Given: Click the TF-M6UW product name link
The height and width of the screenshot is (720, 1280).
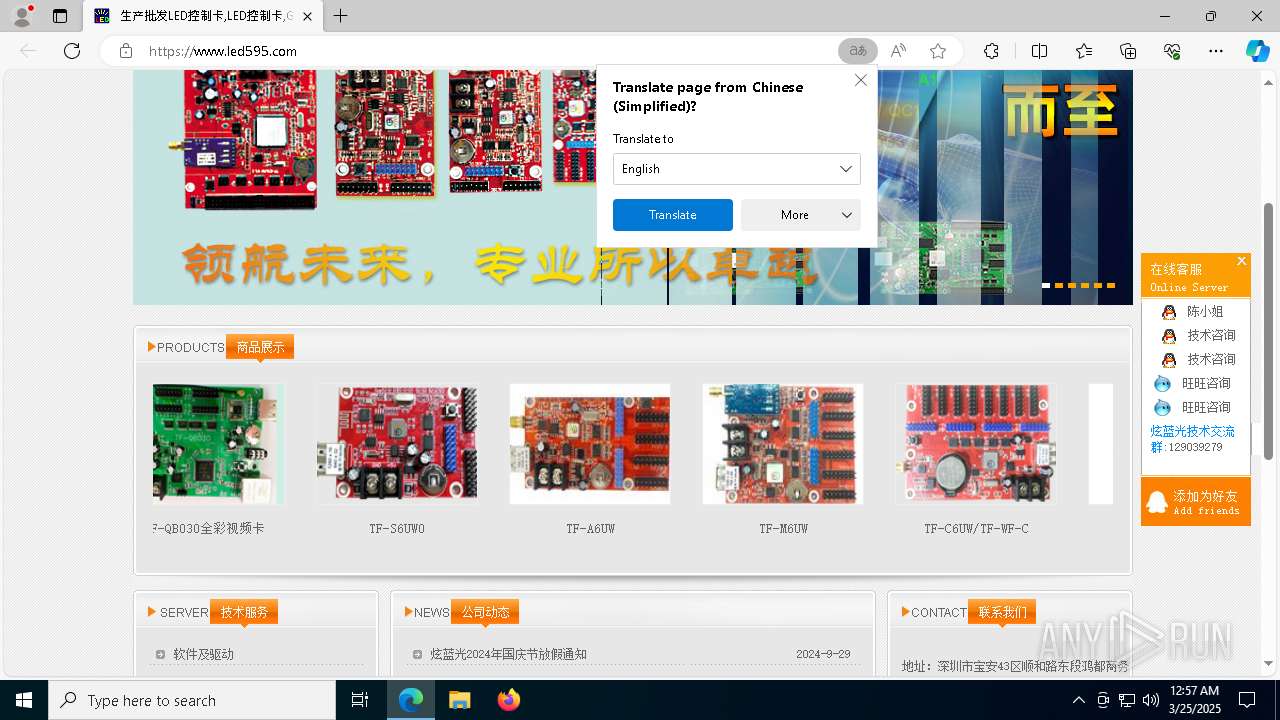Looking at the screenshot, I should pyautogui.click(x=783, y=528).
